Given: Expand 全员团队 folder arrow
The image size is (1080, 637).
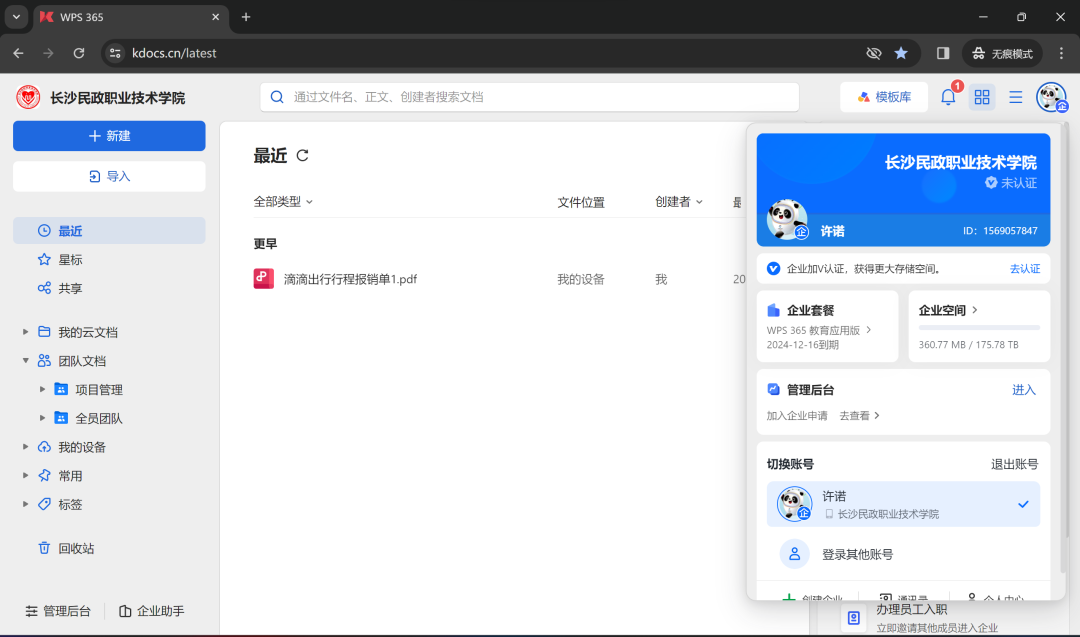Looking at the screenshot, I should 42,418.
